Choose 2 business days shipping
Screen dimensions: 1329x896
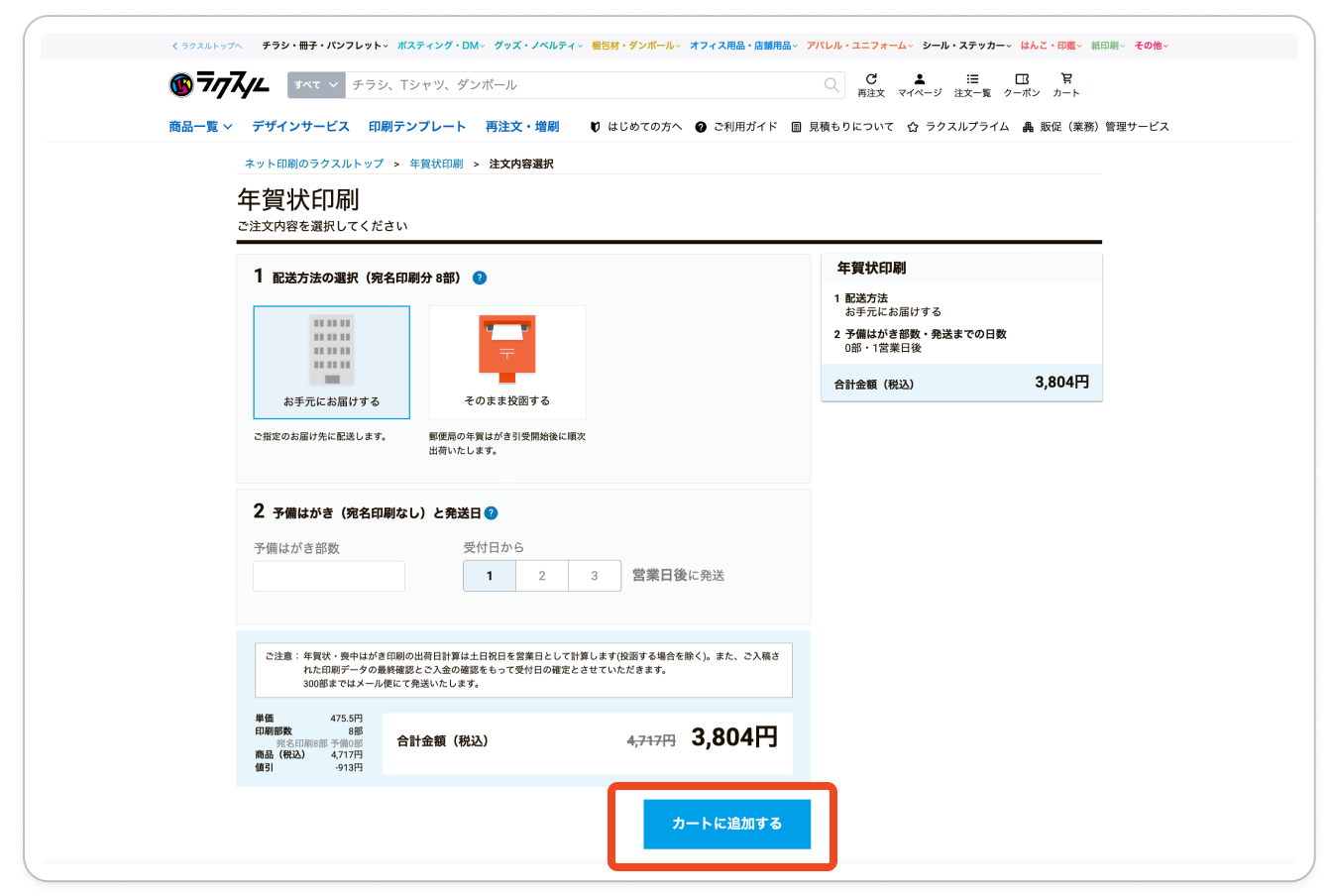point(542,576)
